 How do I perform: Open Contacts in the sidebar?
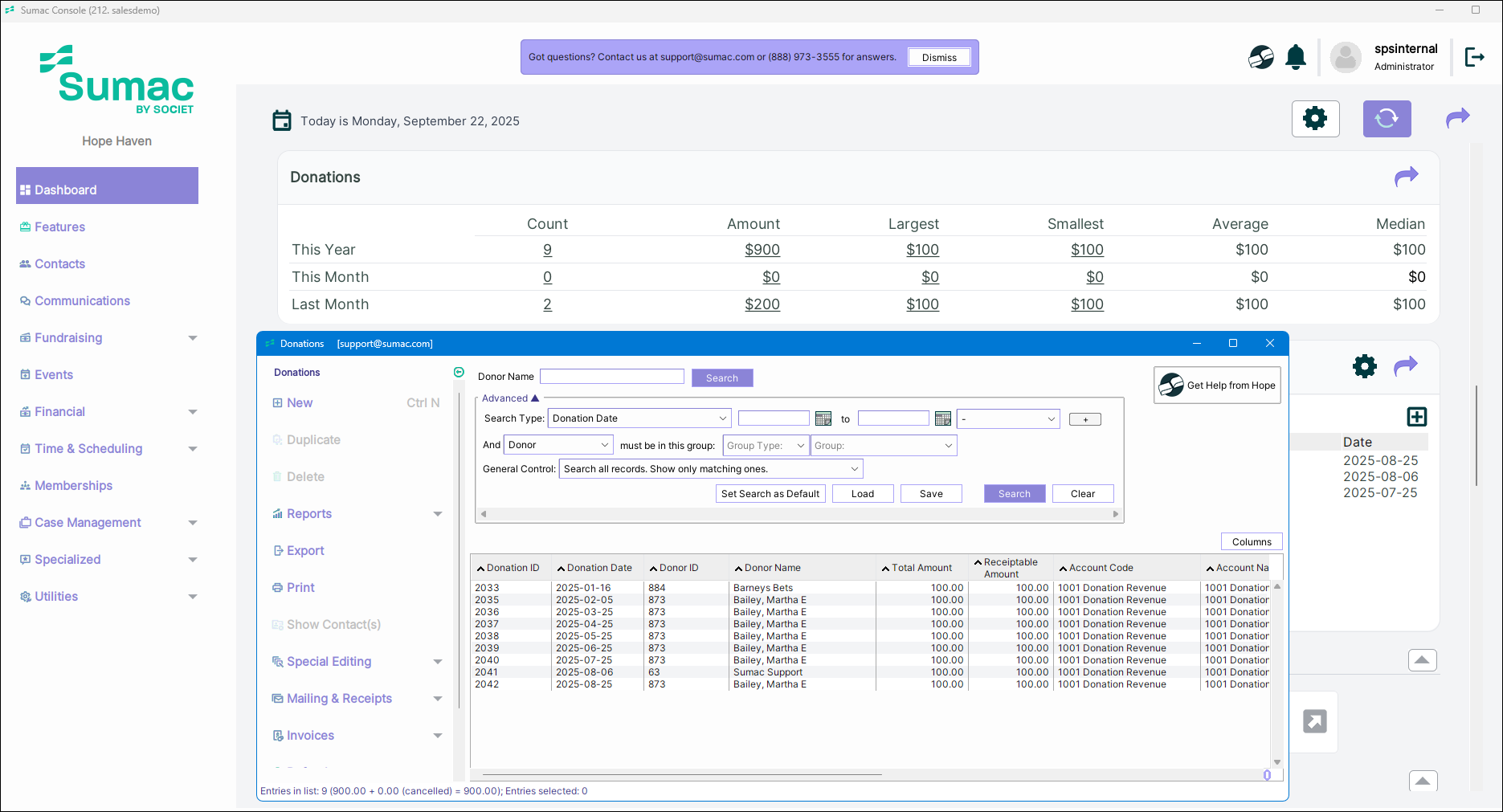click(59, 264)
